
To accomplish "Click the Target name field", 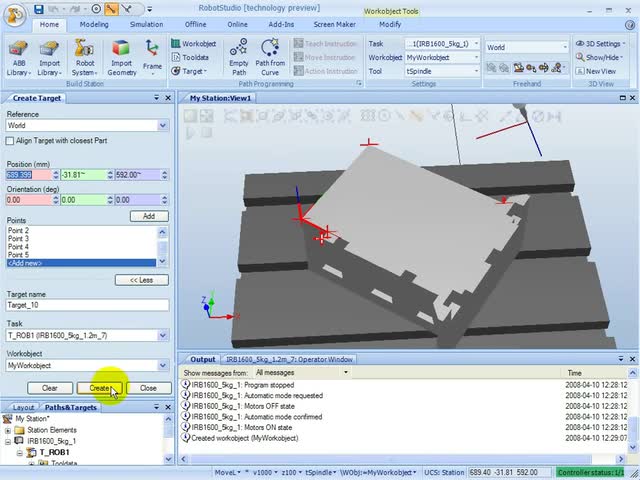I will 87,305.
